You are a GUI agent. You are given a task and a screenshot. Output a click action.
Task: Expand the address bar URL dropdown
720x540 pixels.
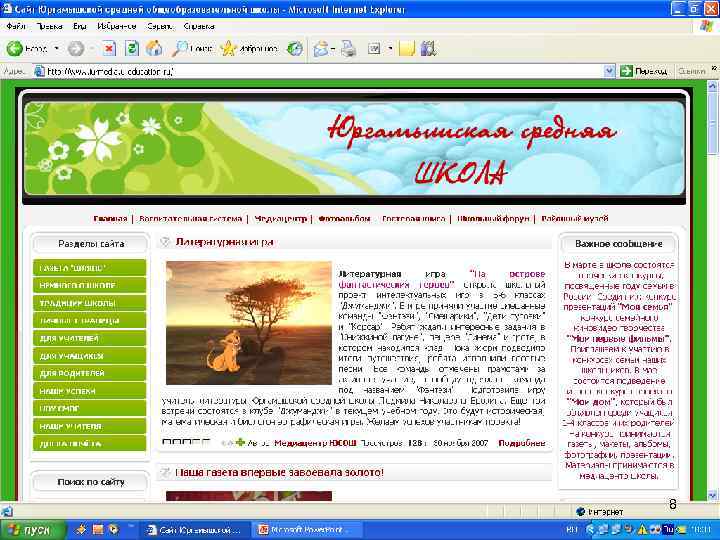(x=609, y=71)
